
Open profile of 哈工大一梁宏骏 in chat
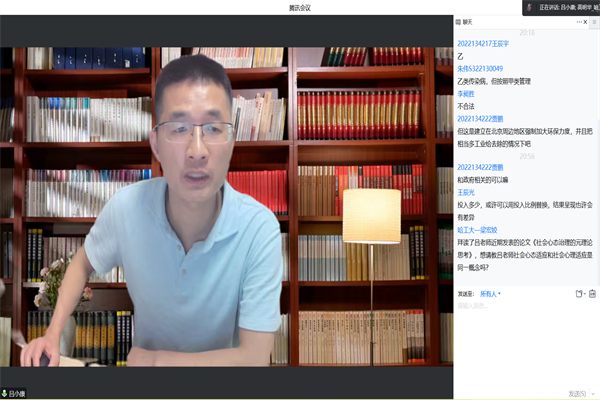[x=477, y=228]
